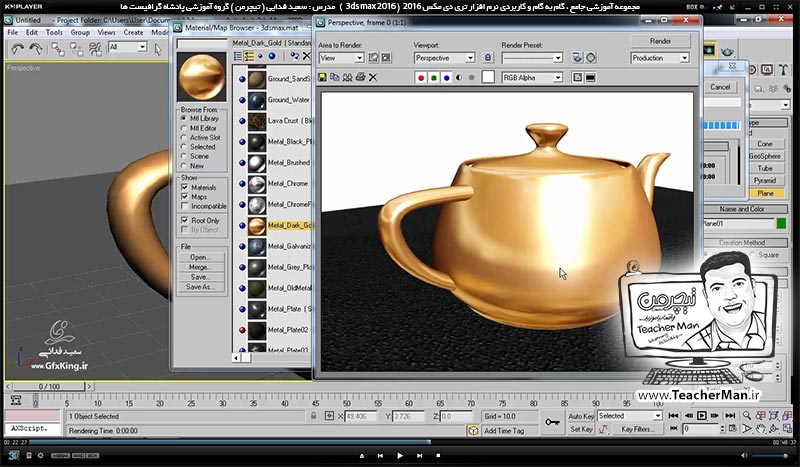The image size is (800, 467).
Task: Open Tools menu in 3ds Max
Action: coord(54,32)
